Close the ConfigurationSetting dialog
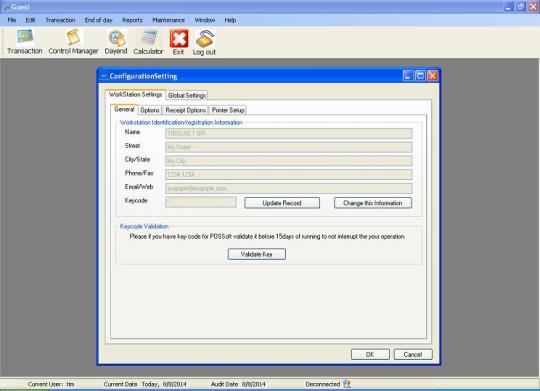 coord(433,76)
